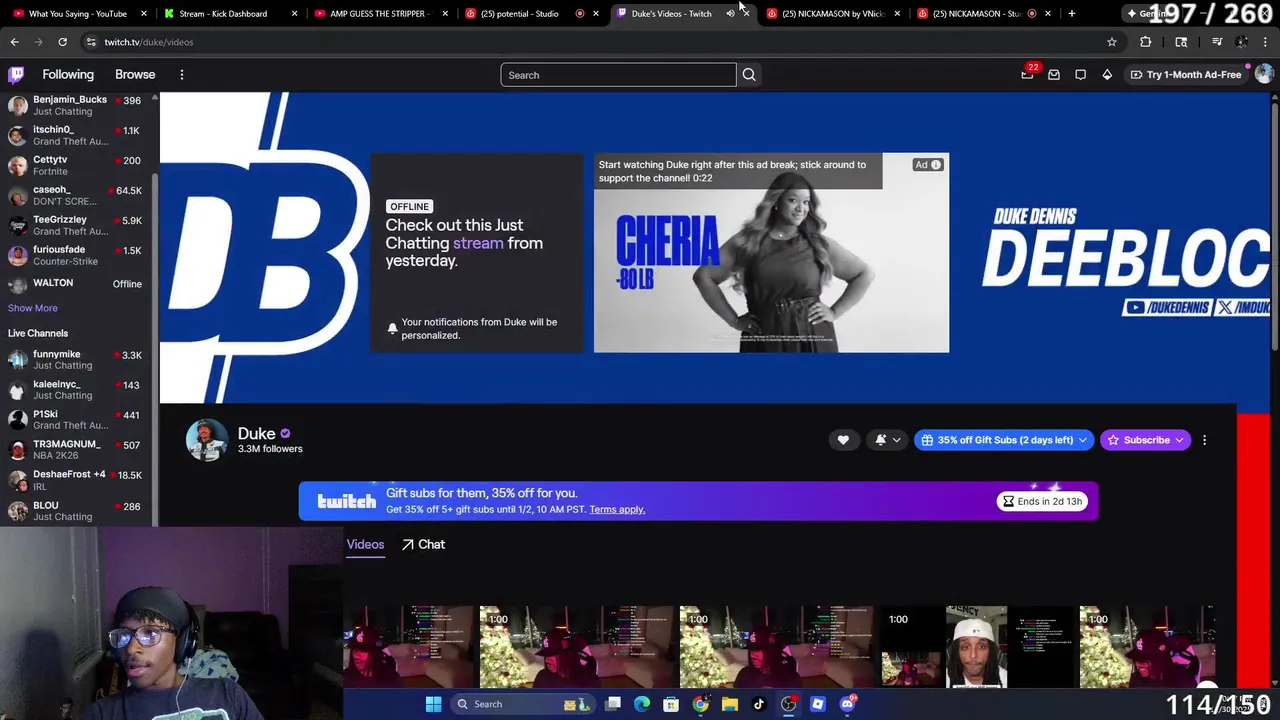Open TikTok from the taskbar

pyautogui.click(x=759, y=704)
